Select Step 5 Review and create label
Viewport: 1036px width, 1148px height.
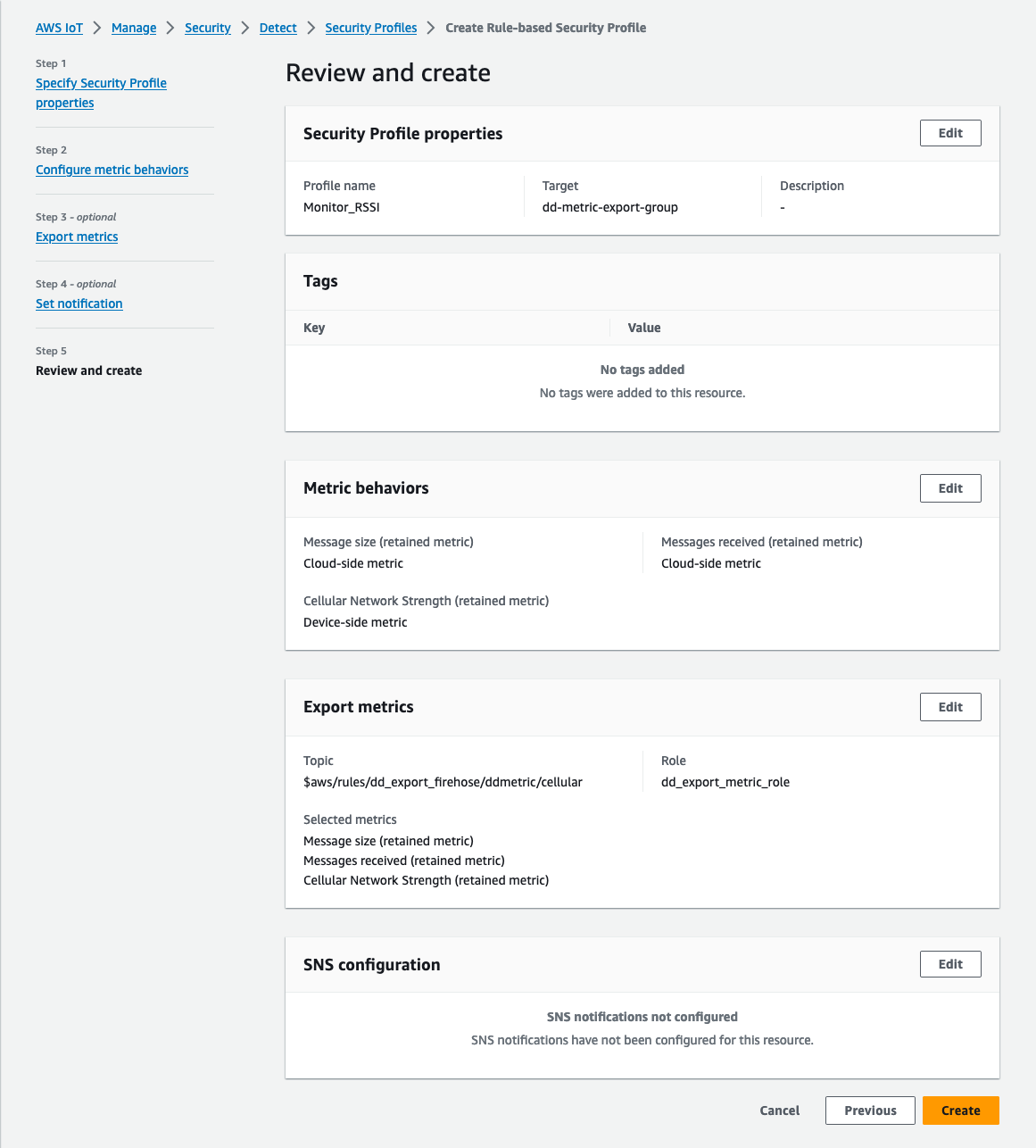point(88,370)
